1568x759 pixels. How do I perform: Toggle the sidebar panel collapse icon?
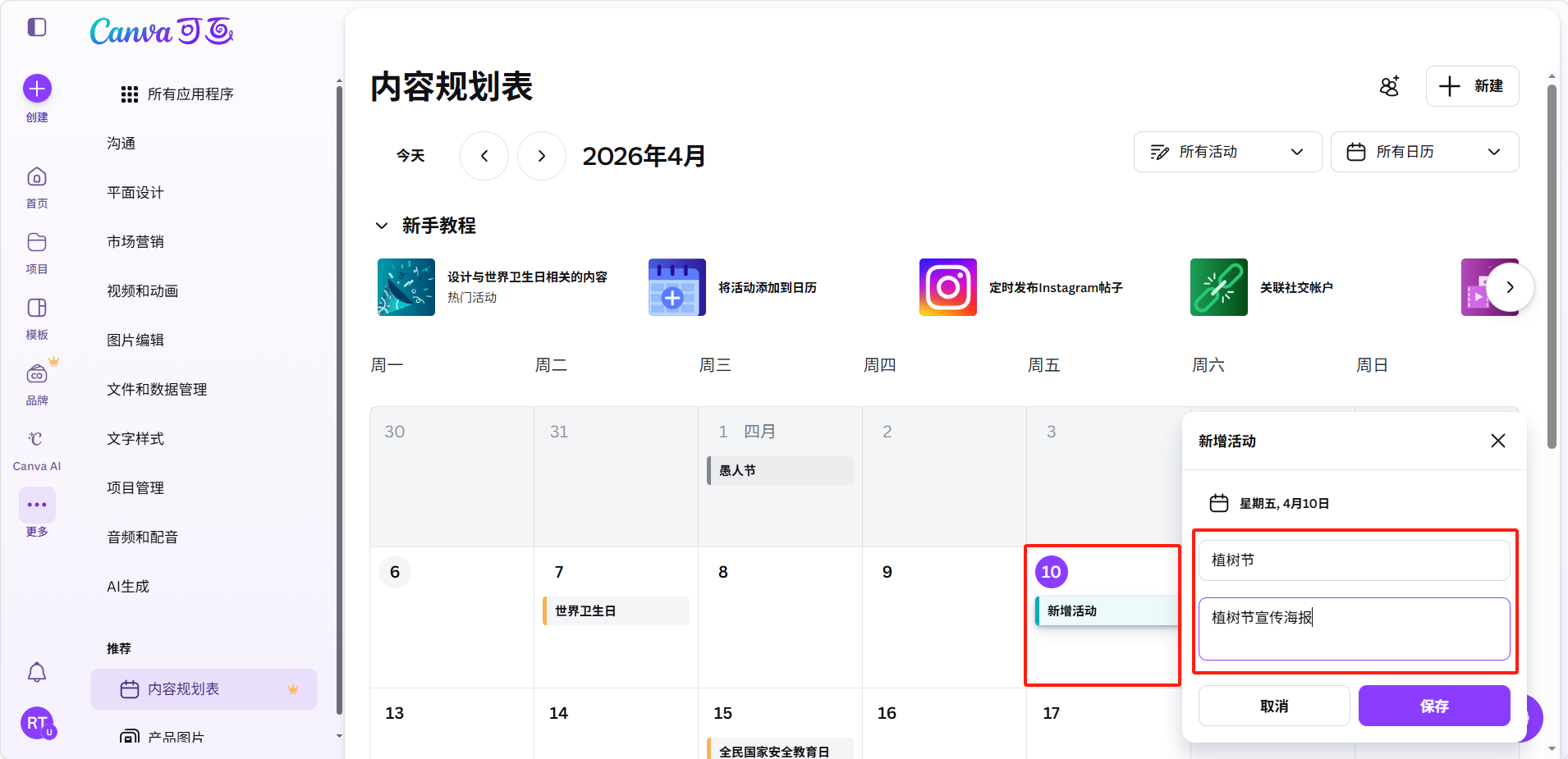[x=37, y=27]
